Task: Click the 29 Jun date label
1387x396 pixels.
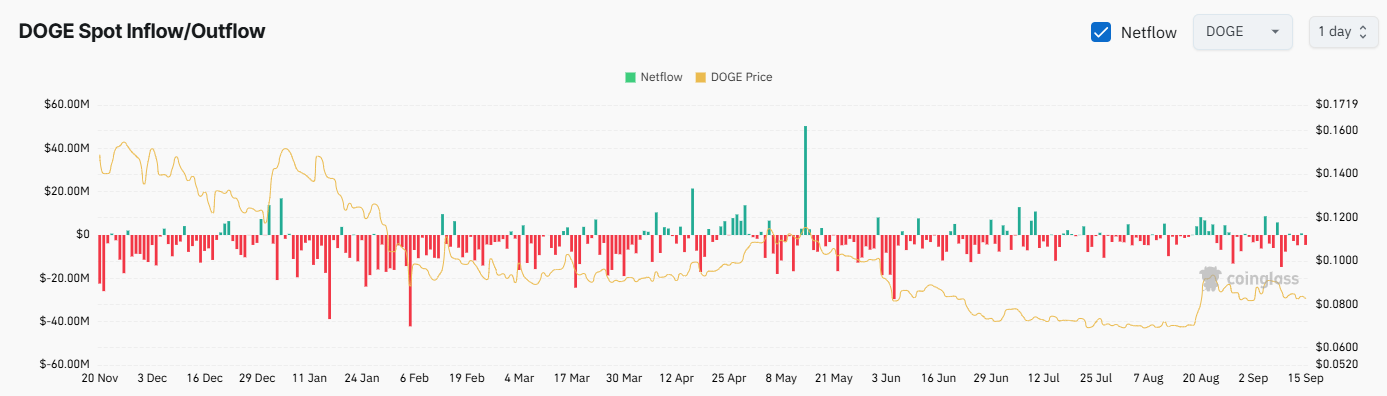Action: 991,379
